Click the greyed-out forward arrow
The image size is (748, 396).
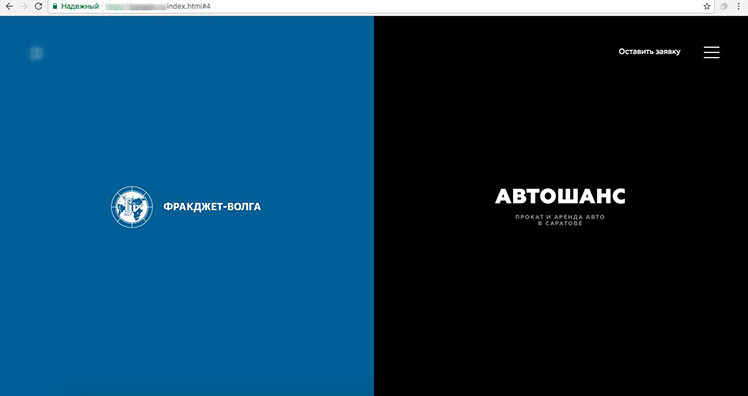point(23,7)
